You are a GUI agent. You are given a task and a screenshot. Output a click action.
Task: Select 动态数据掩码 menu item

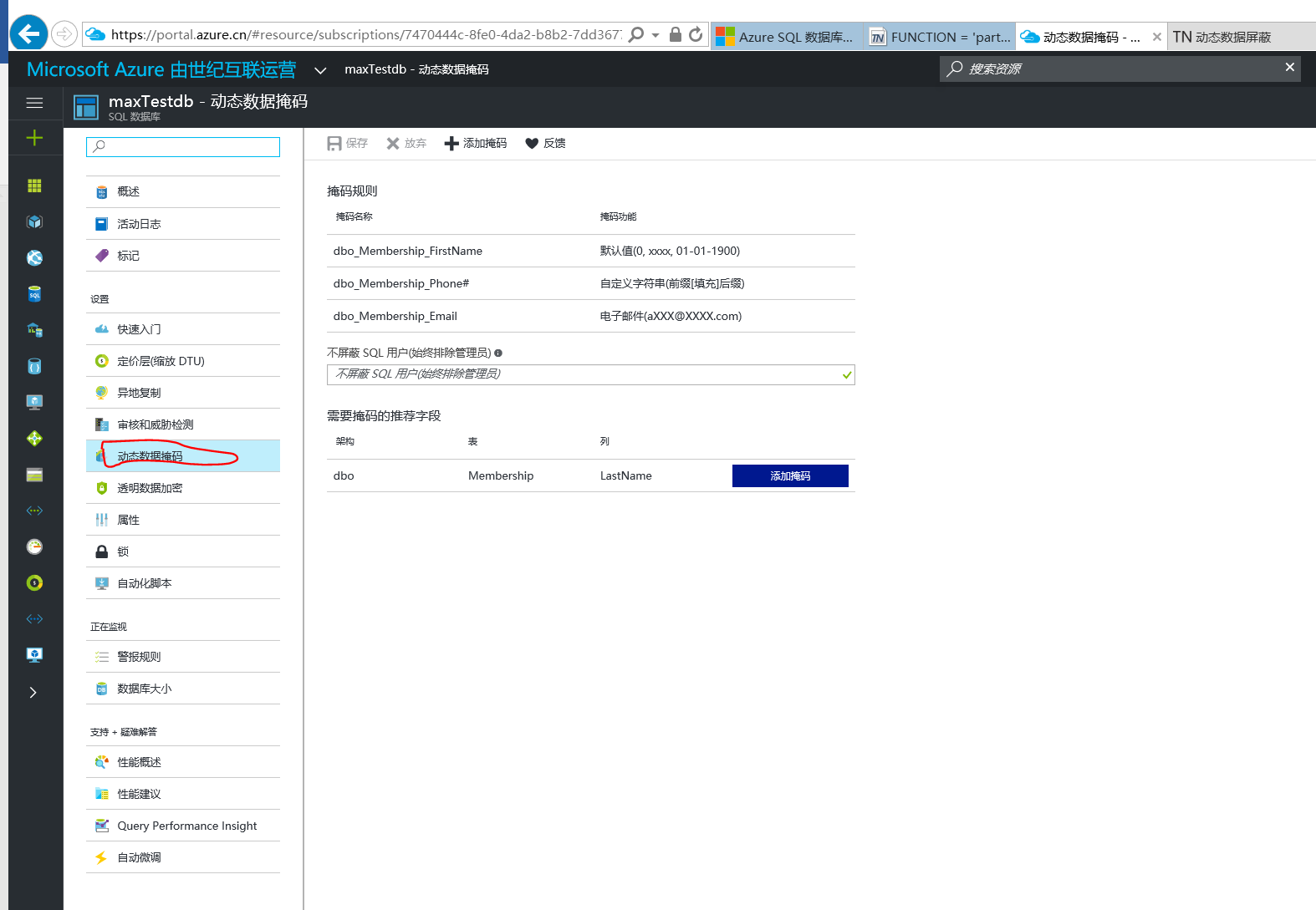click(183, 456)
